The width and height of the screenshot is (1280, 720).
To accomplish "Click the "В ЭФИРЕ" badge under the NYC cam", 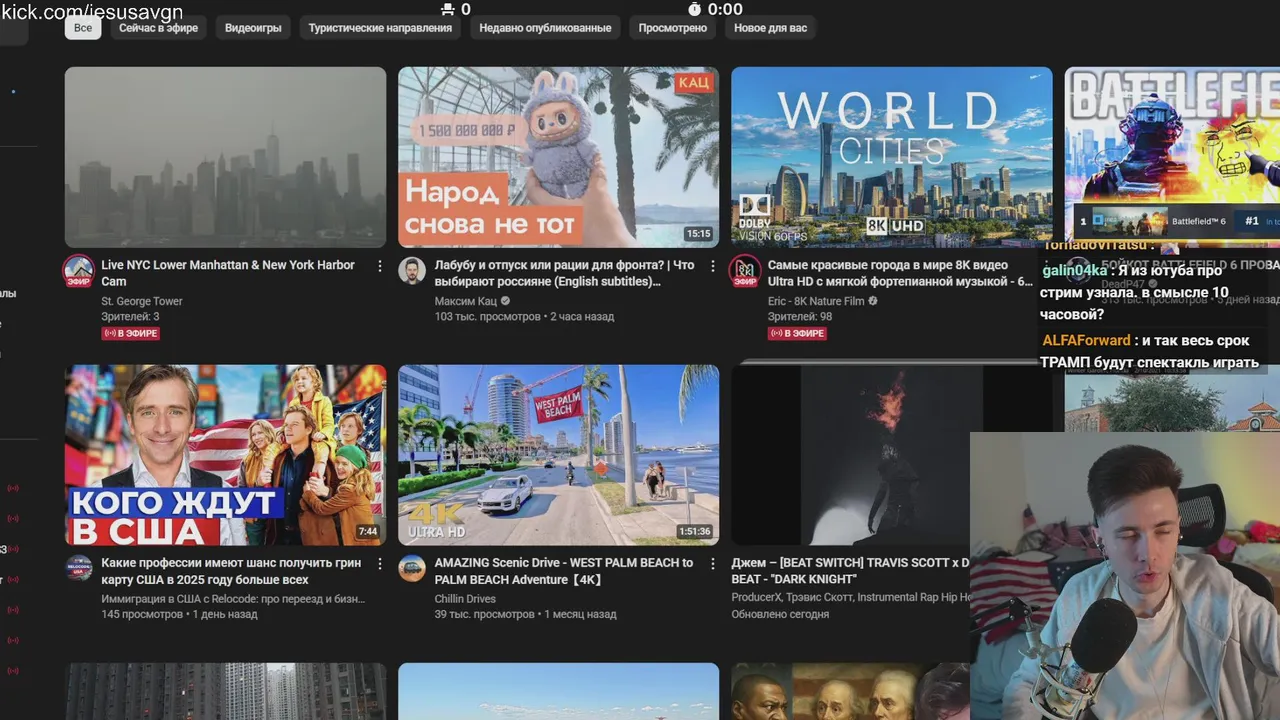I will [131, 333].
